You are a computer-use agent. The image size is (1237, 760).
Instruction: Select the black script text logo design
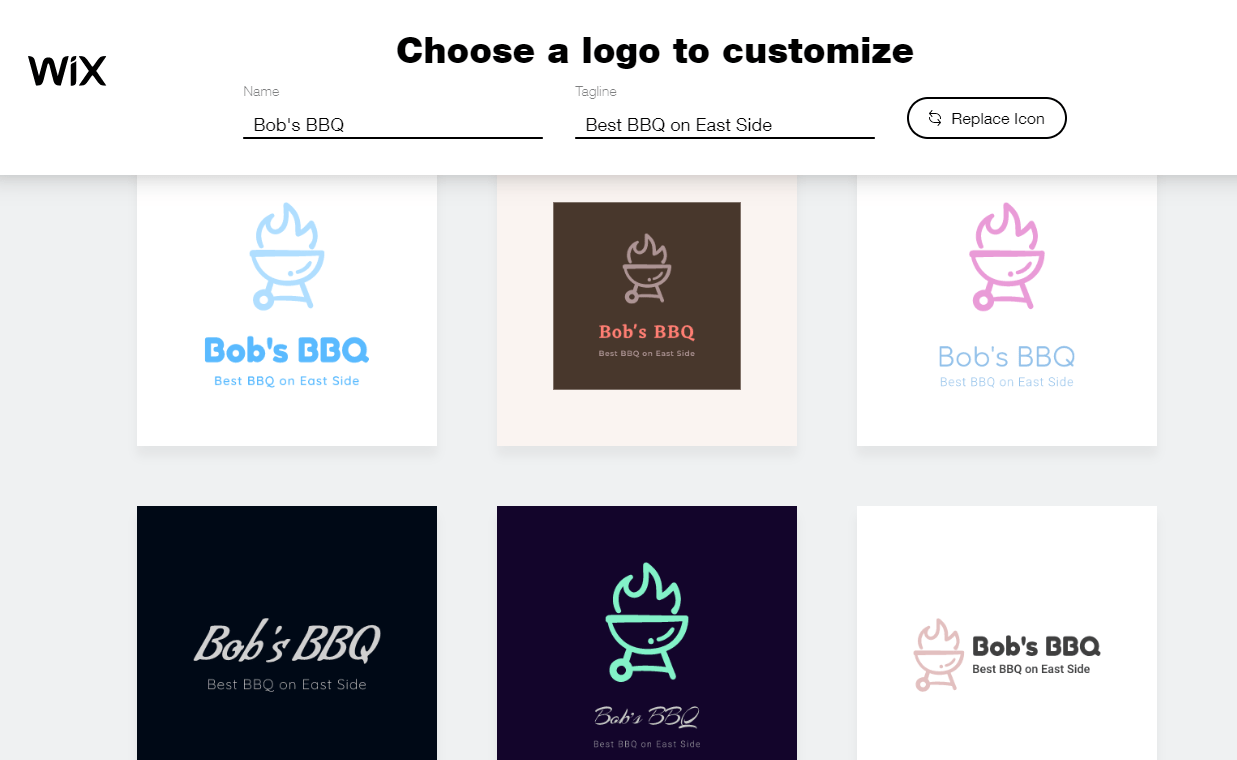(287, 633)
